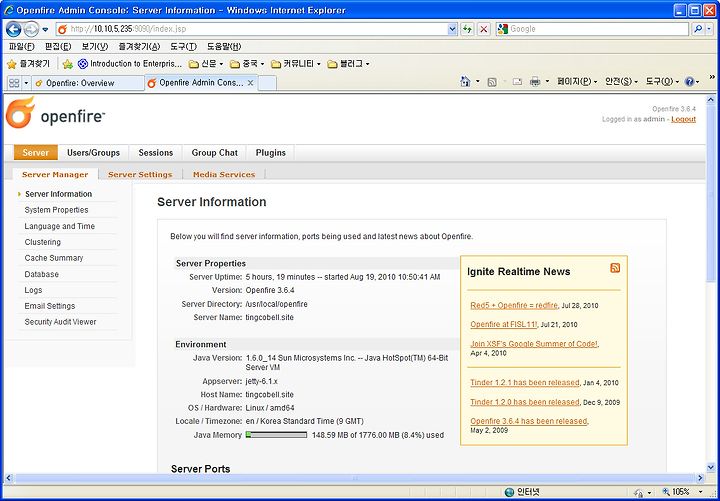Open Red5 + Openfire = redfire news link
This screenshot has width=720, height=501.
point(514,305)
